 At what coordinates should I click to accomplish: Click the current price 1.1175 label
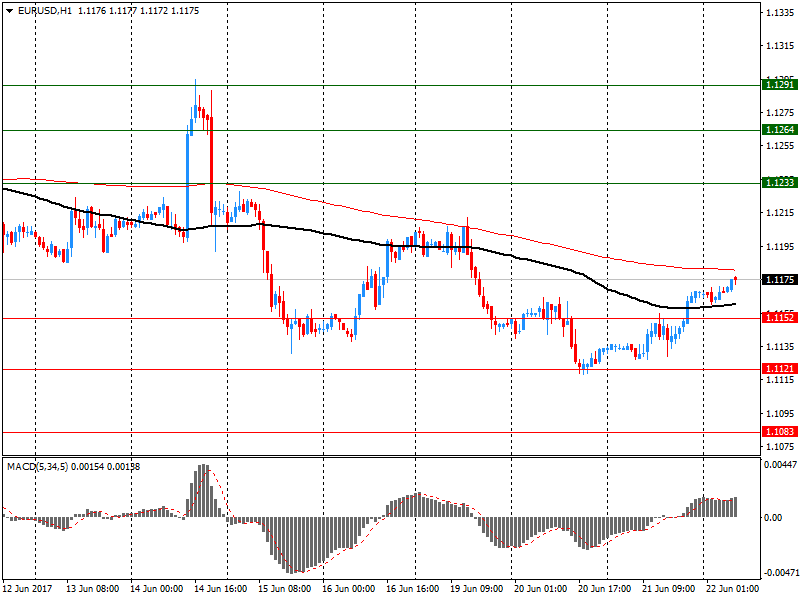point(780,280)
